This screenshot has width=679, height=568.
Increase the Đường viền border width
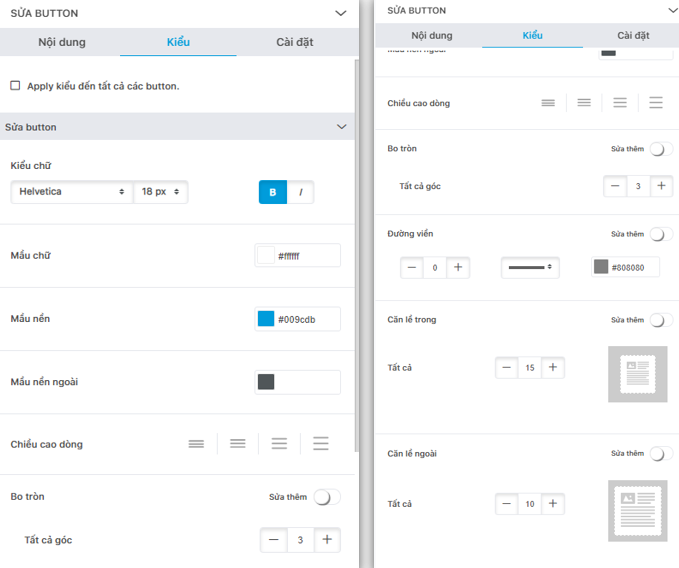click(x=458, y=268)
